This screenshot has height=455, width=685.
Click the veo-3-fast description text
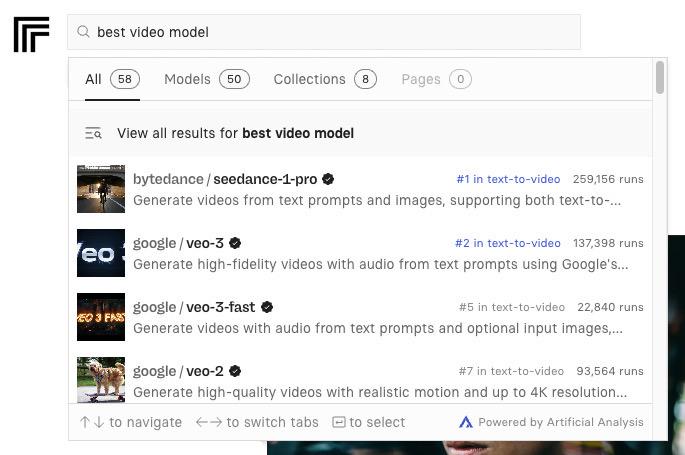tap(378, 328)
